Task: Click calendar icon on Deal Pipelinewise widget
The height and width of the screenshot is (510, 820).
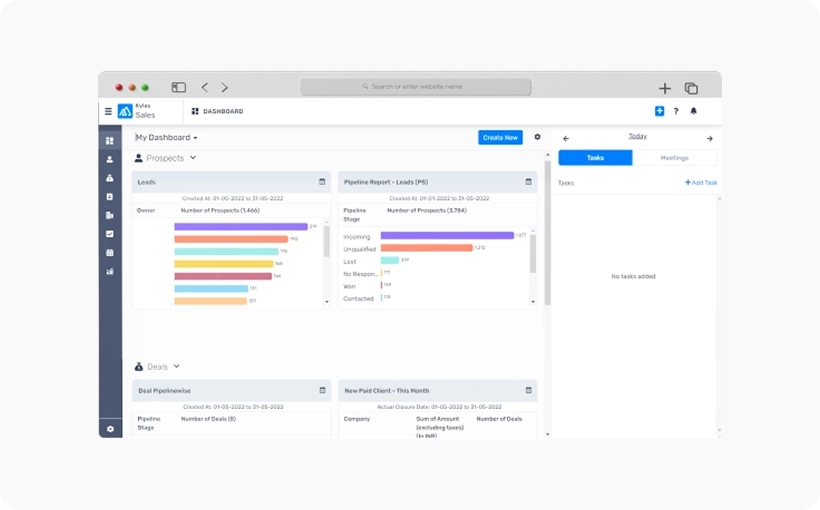Action: click(322, 390)
